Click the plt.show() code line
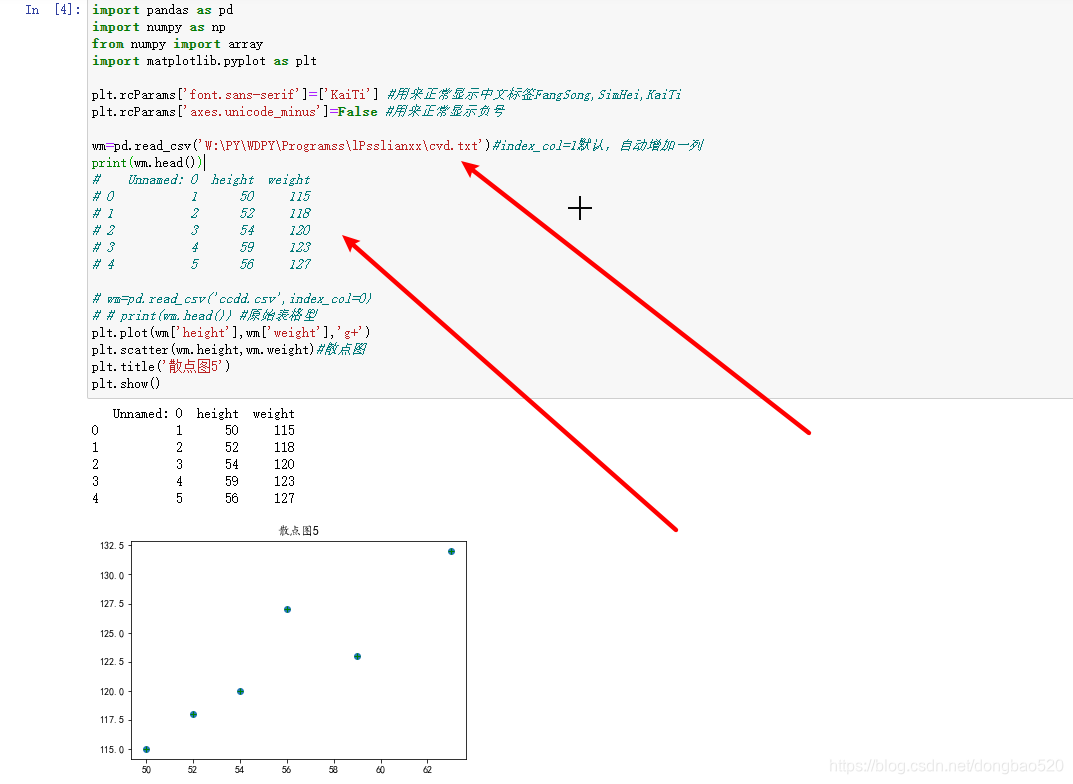 click(x=126, y=384)
